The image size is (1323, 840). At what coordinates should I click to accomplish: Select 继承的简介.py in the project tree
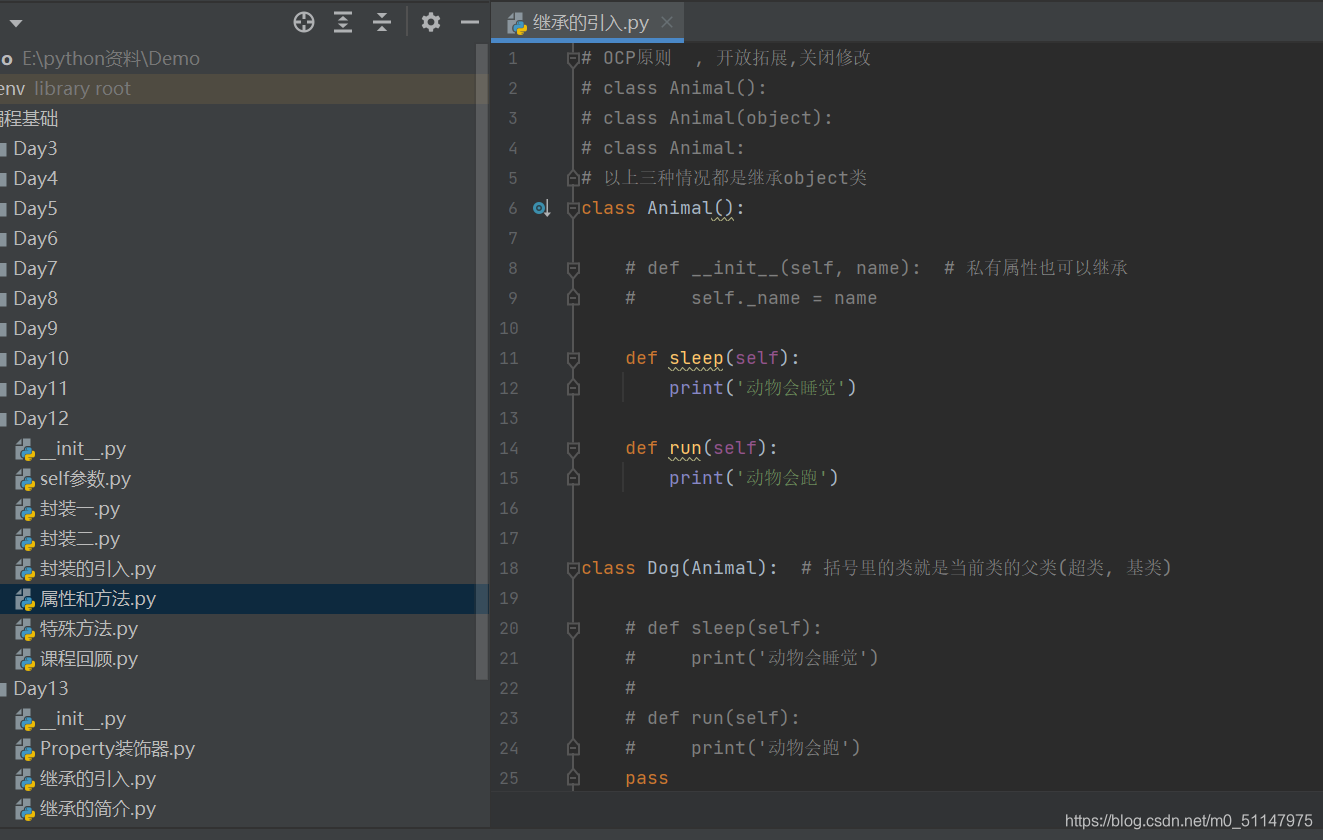[x=98, y=809]
